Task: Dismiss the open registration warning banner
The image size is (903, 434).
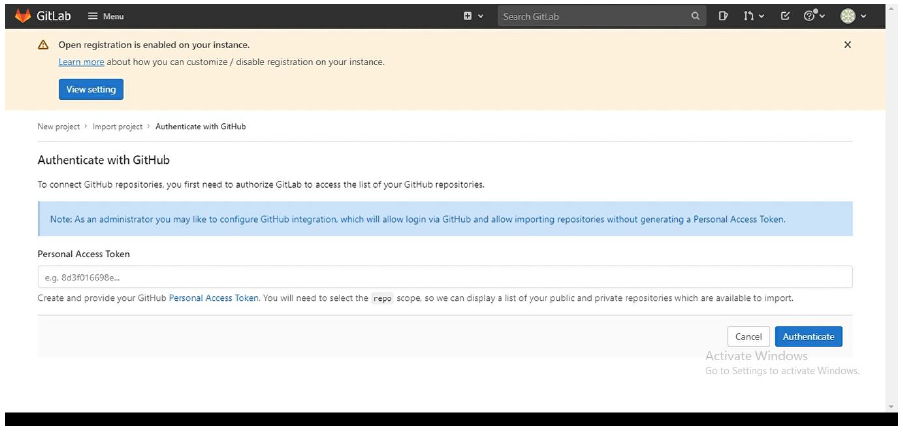Action: click(847, 45)
